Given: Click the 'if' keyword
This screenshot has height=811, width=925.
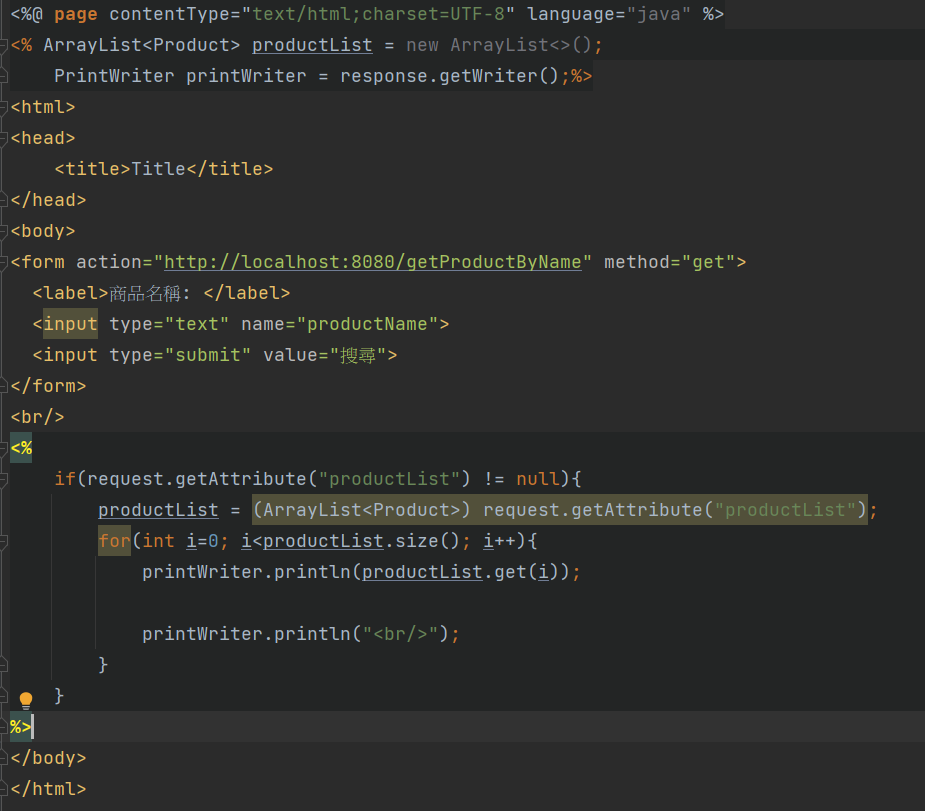Looking at the screenshot, I should coord(65,479).
